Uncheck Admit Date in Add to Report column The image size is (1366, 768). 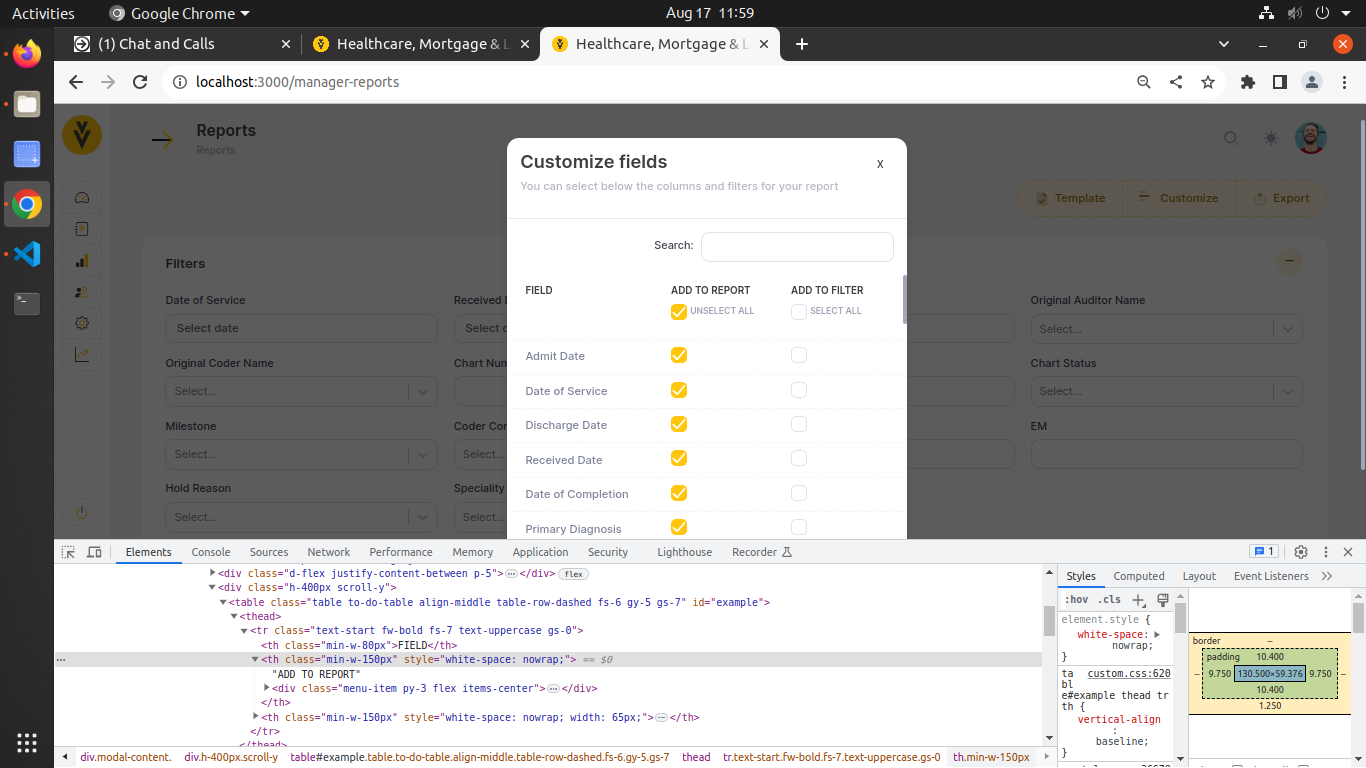679,356
